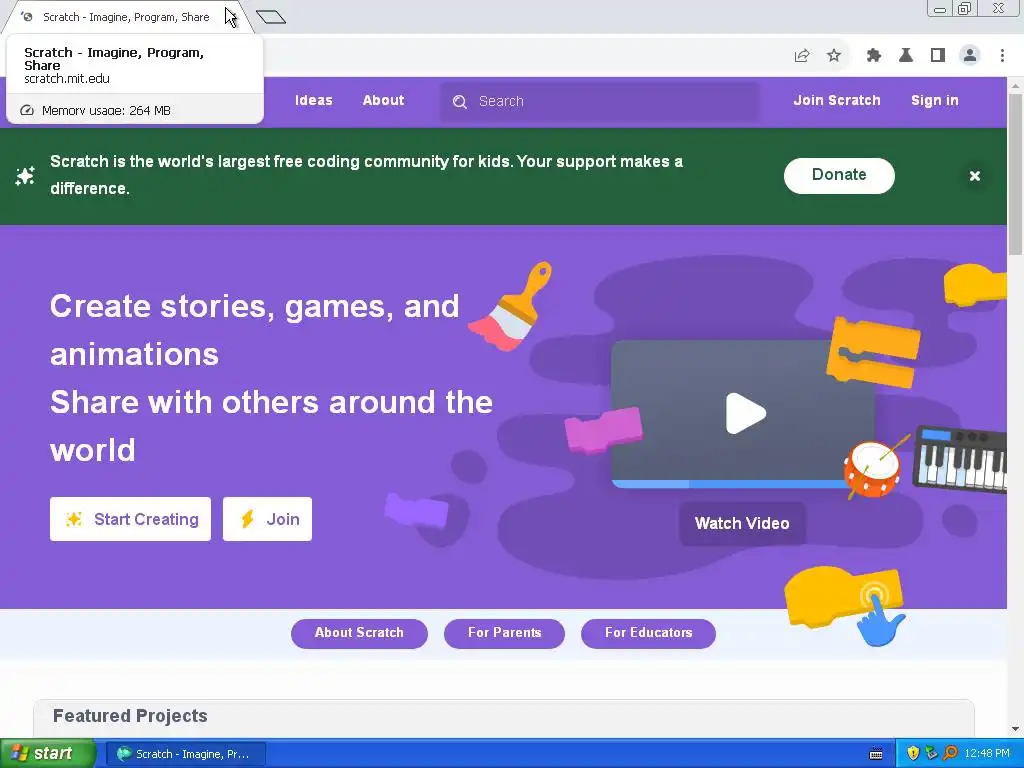Click the share page icon in the address bar
The image size is (1024, 768).
802,56
